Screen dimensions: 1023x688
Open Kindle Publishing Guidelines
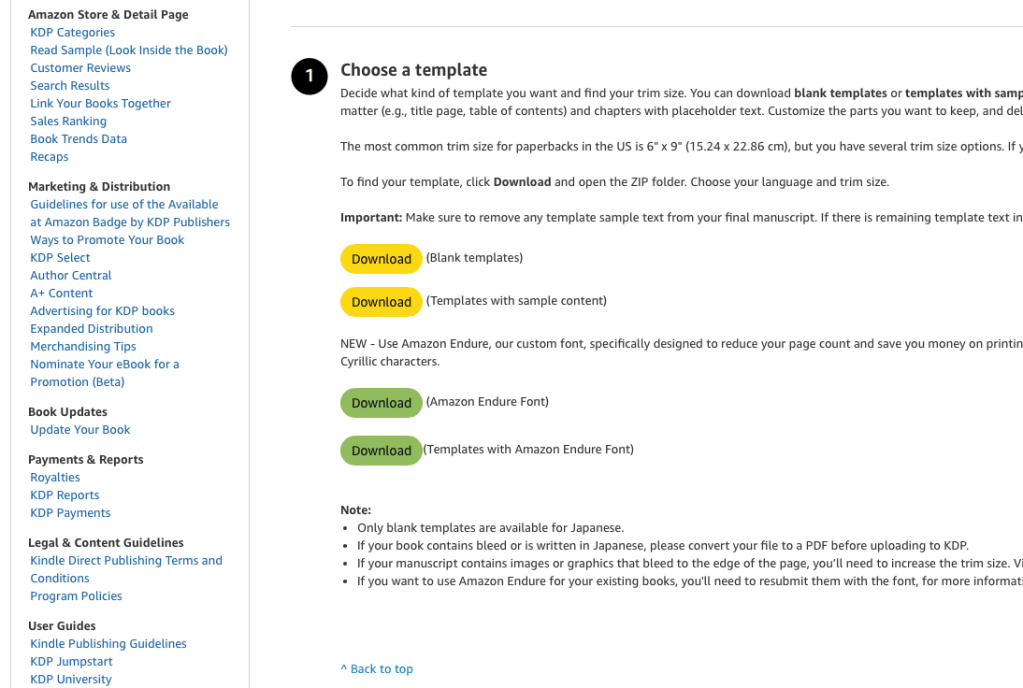click(x=108, y=644)
